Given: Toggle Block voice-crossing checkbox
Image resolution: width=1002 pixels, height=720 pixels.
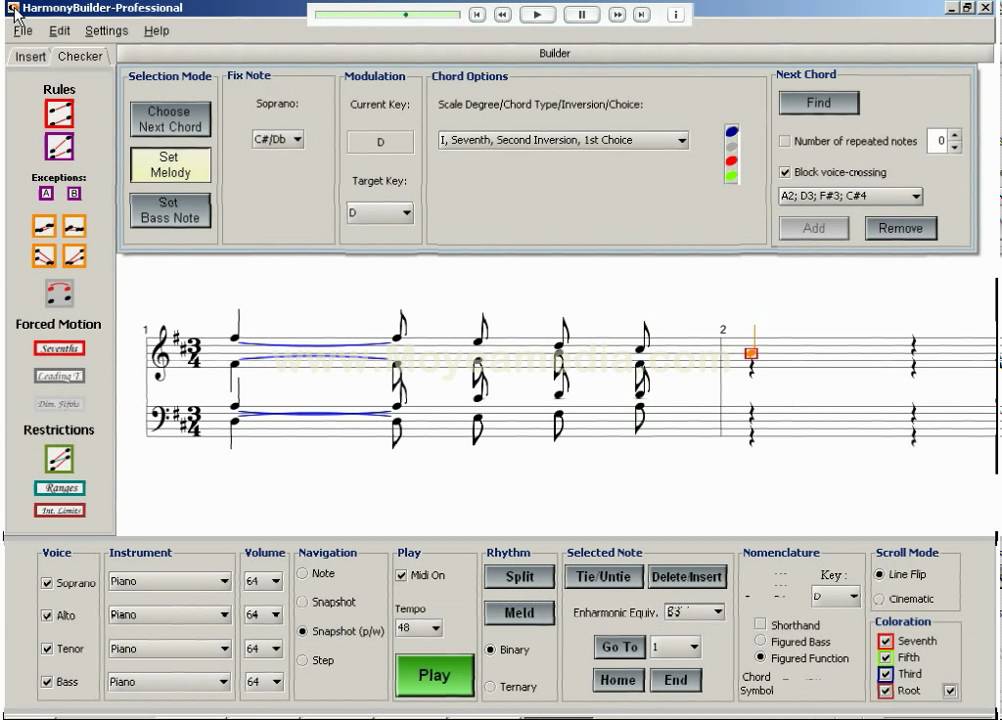Looking at the screenshot, I should pos(785,172).
